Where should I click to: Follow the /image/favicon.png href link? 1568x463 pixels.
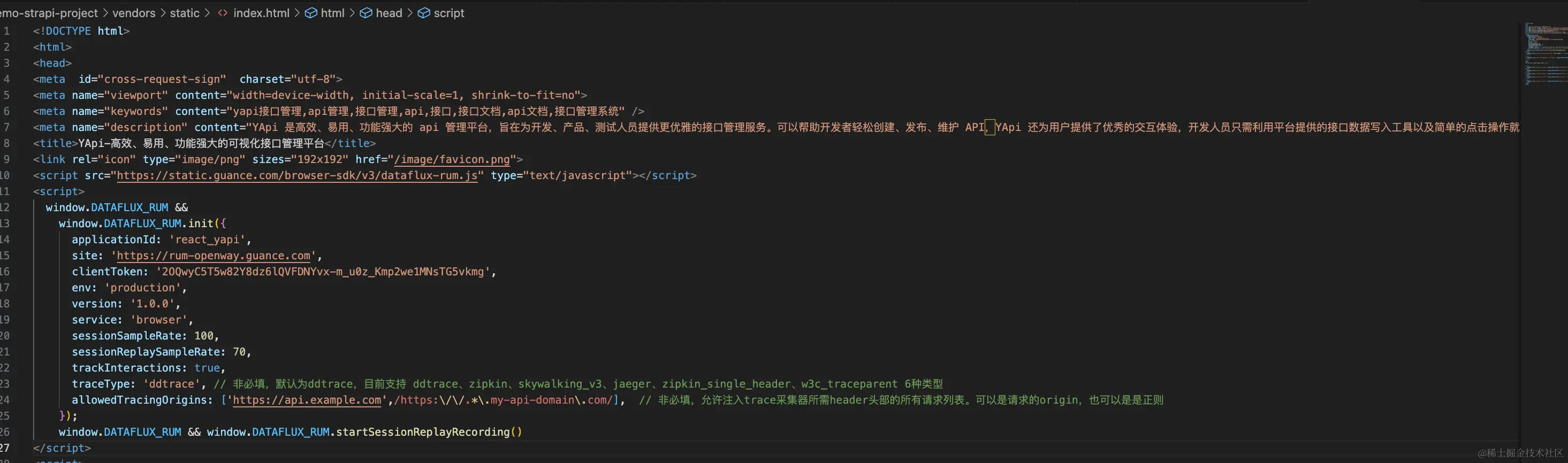coord(452,160)
